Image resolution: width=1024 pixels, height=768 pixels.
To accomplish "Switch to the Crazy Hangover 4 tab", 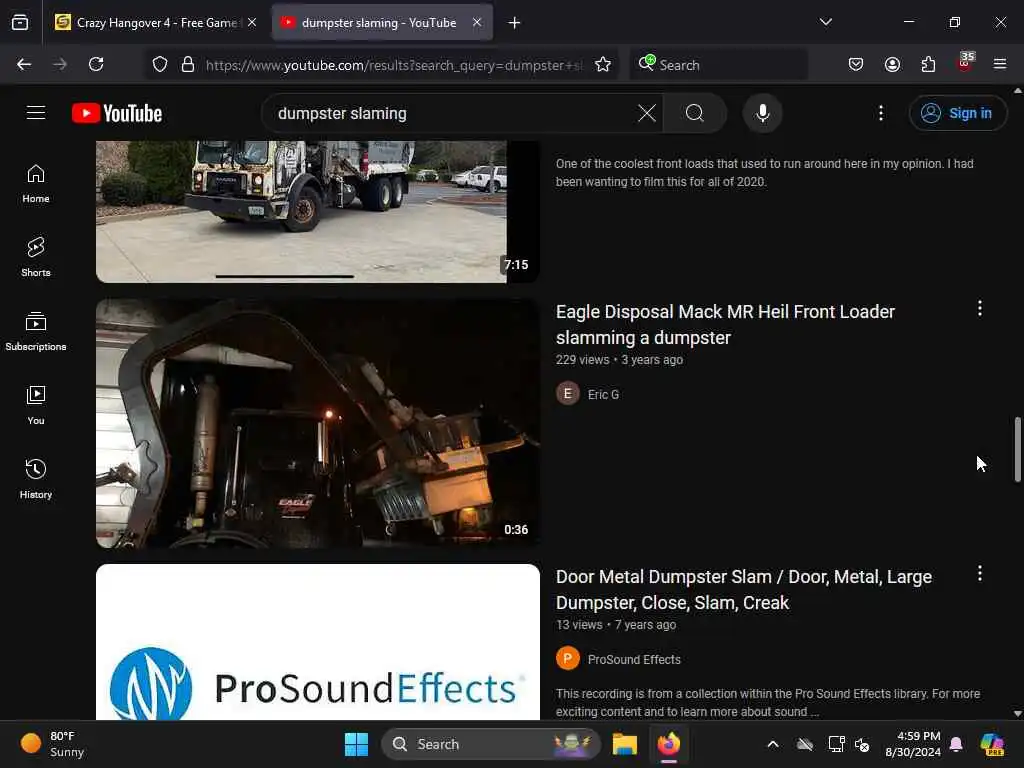I will 155,22.
